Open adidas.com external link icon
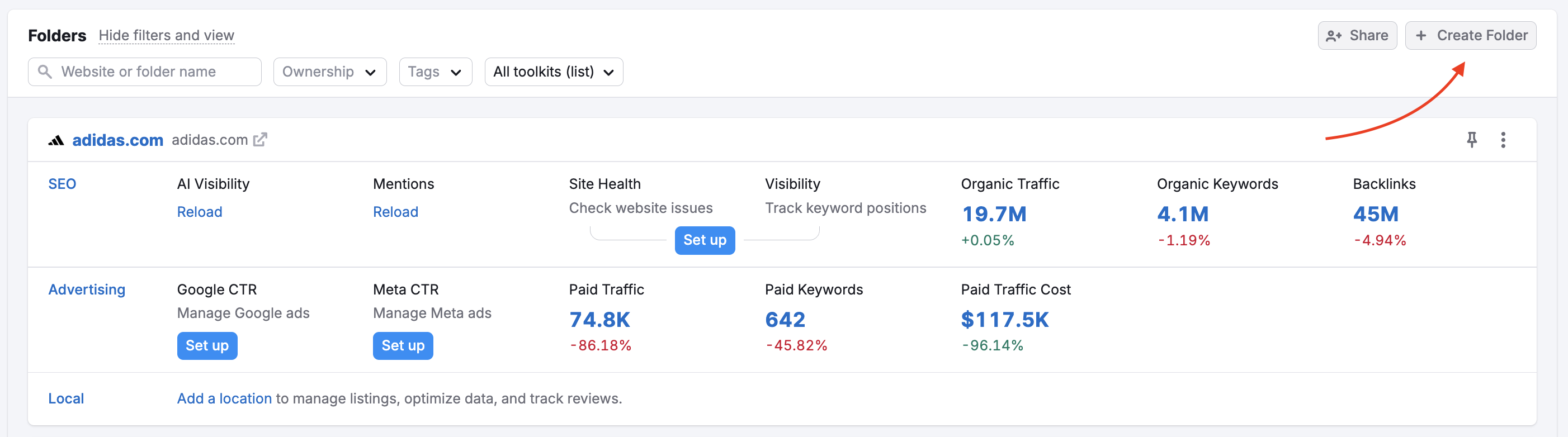 coord(261,140)
